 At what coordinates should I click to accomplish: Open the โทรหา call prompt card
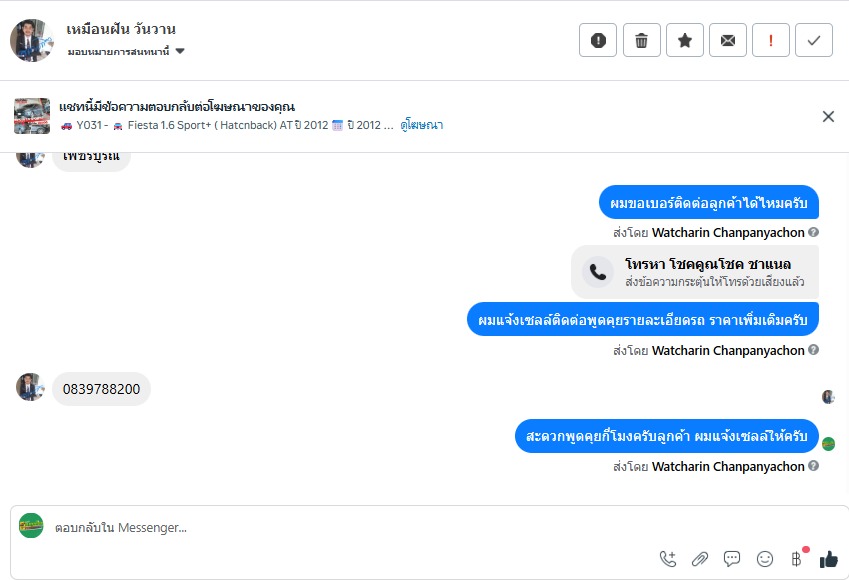695,272
